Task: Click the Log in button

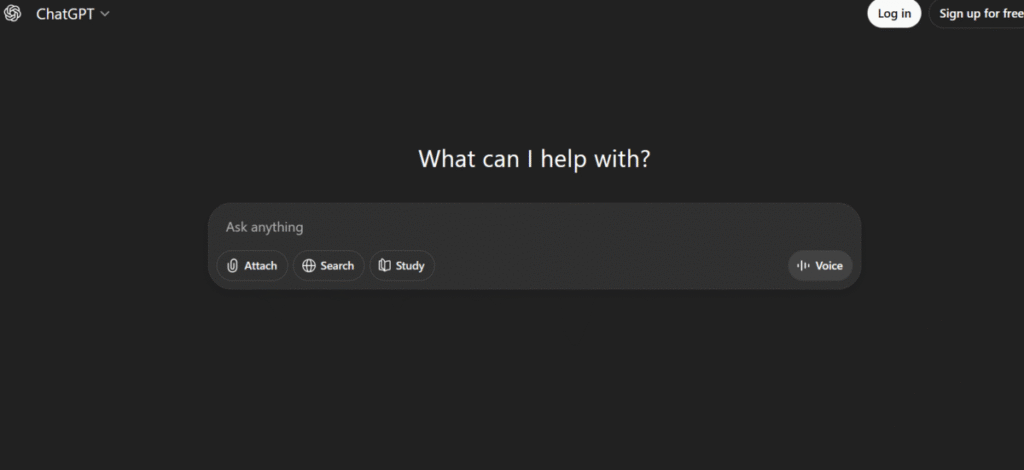Action: point(894,14)
